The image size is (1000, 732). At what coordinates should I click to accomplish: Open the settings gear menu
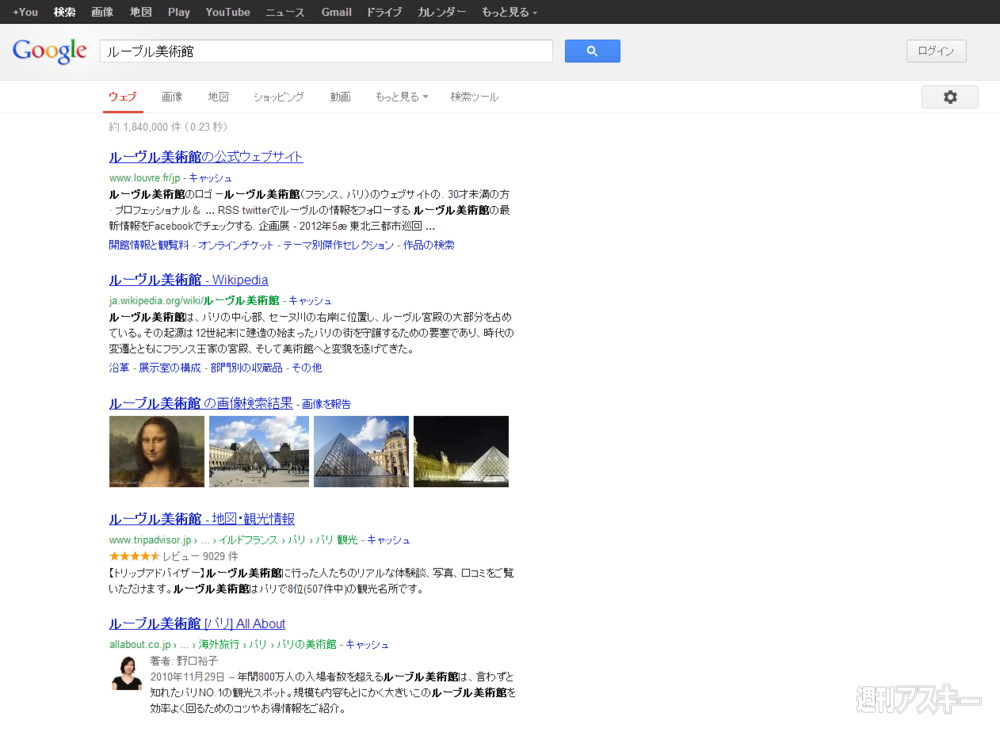coord(950,97)
